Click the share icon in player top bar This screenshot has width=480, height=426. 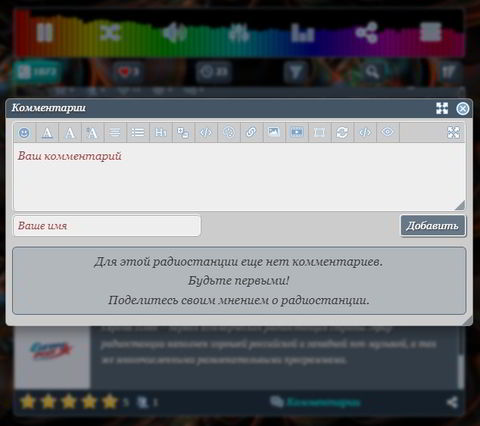pos(367,33)
